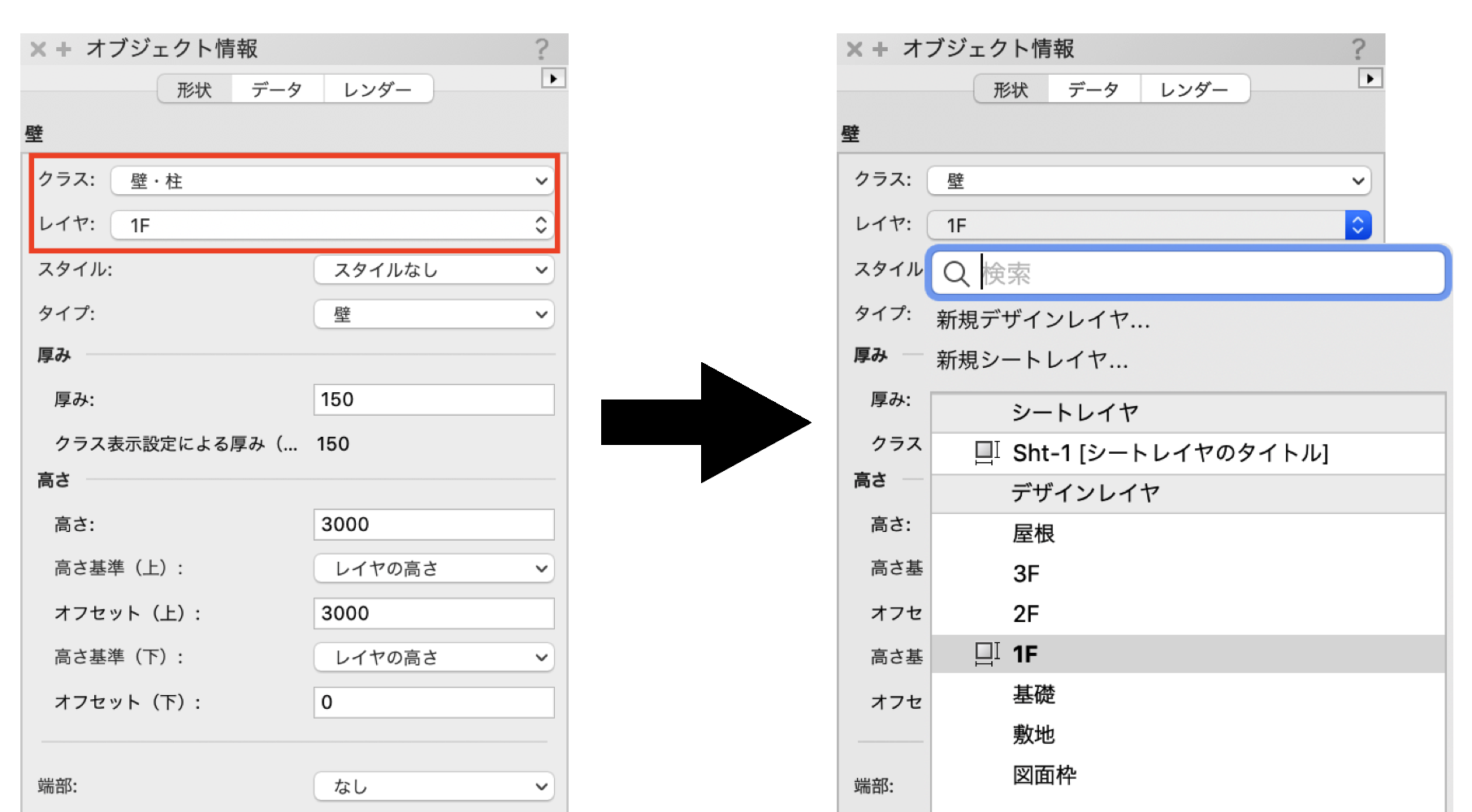Switch to 形状 tab in left palette
1472x812 pixels.
(x=194, y=89)
